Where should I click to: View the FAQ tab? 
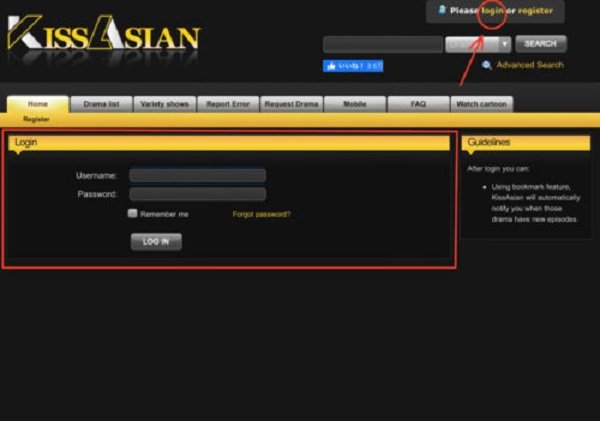coord(418,104)
